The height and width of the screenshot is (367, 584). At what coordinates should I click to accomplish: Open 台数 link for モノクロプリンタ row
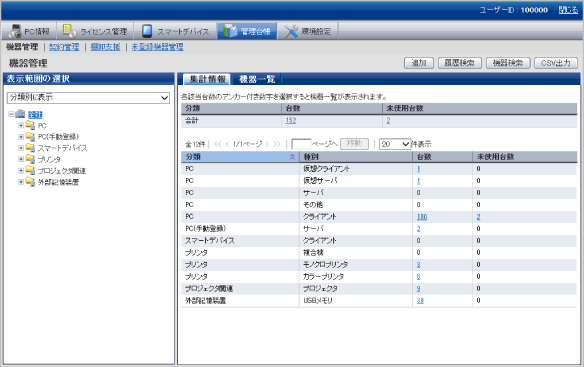click(x=418, y=265)
